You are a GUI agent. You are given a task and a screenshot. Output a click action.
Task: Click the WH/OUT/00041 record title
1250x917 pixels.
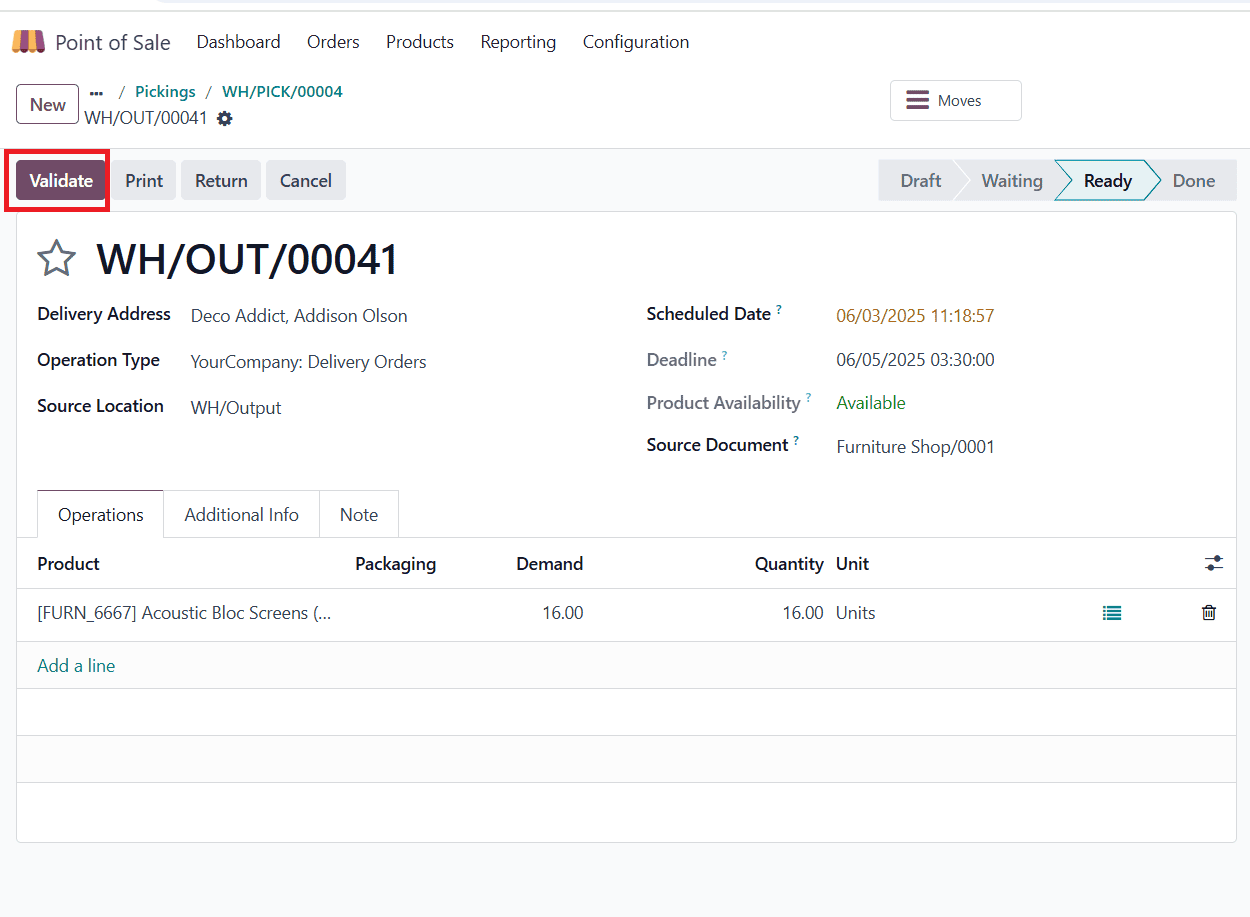pyautogui.click(x=247, y=260)
